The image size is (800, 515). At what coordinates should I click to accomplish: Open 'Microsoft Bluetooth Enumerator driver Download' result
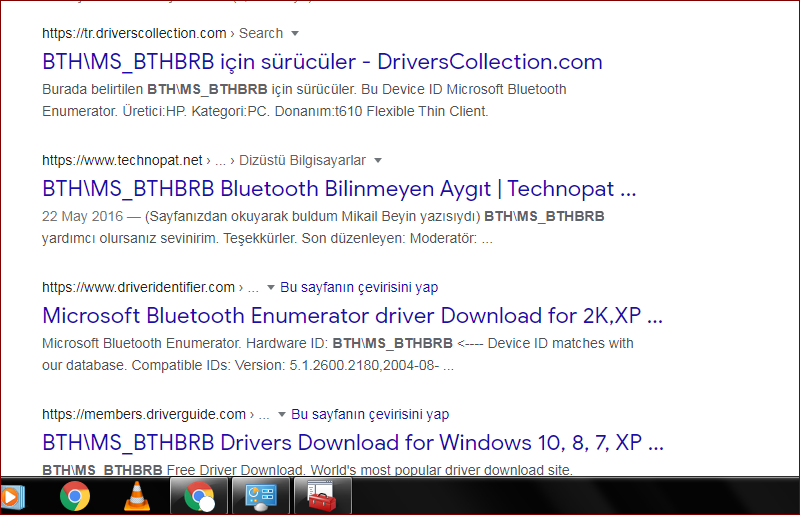tap(353, 316)
